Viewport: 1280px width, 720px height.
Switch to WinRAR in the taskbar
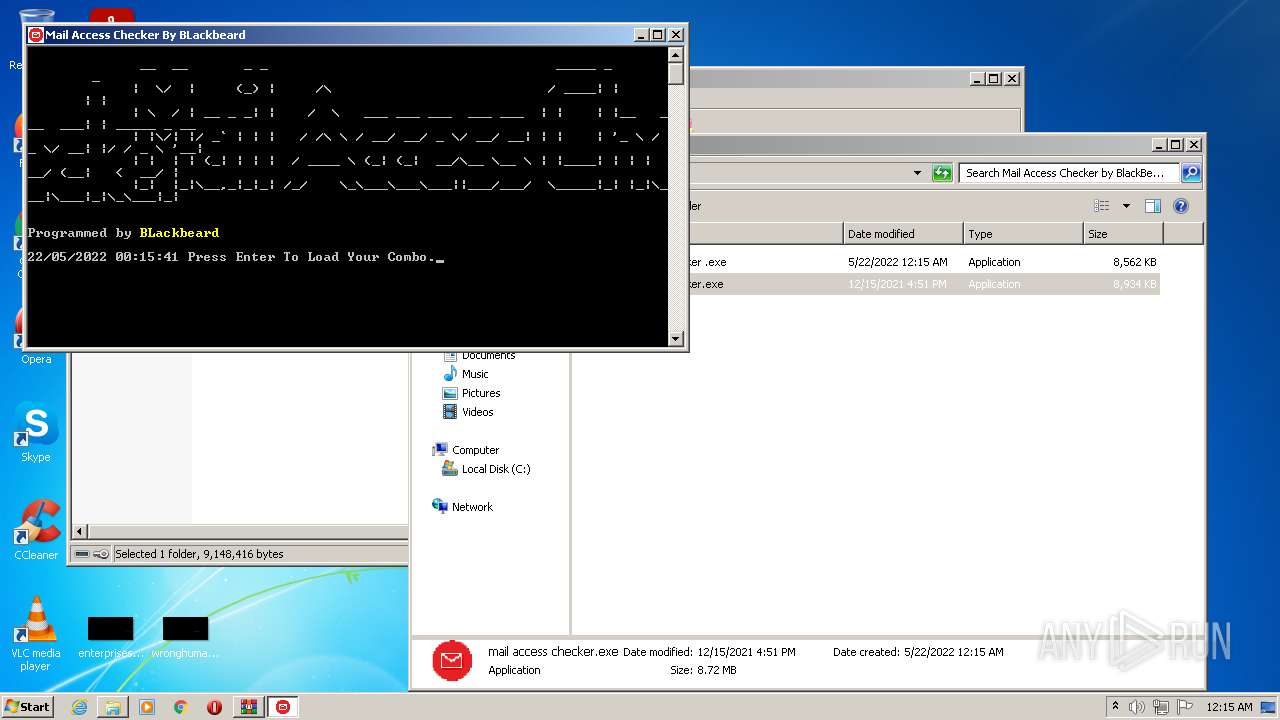tap(249, 707)
